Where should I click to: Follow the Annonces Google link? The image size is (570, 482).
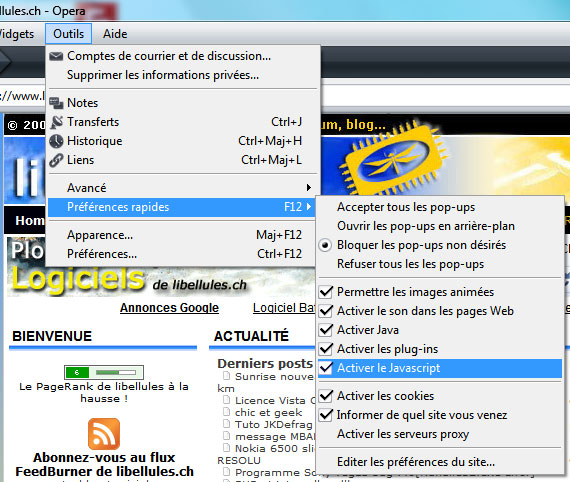click(x=169, y=308)
